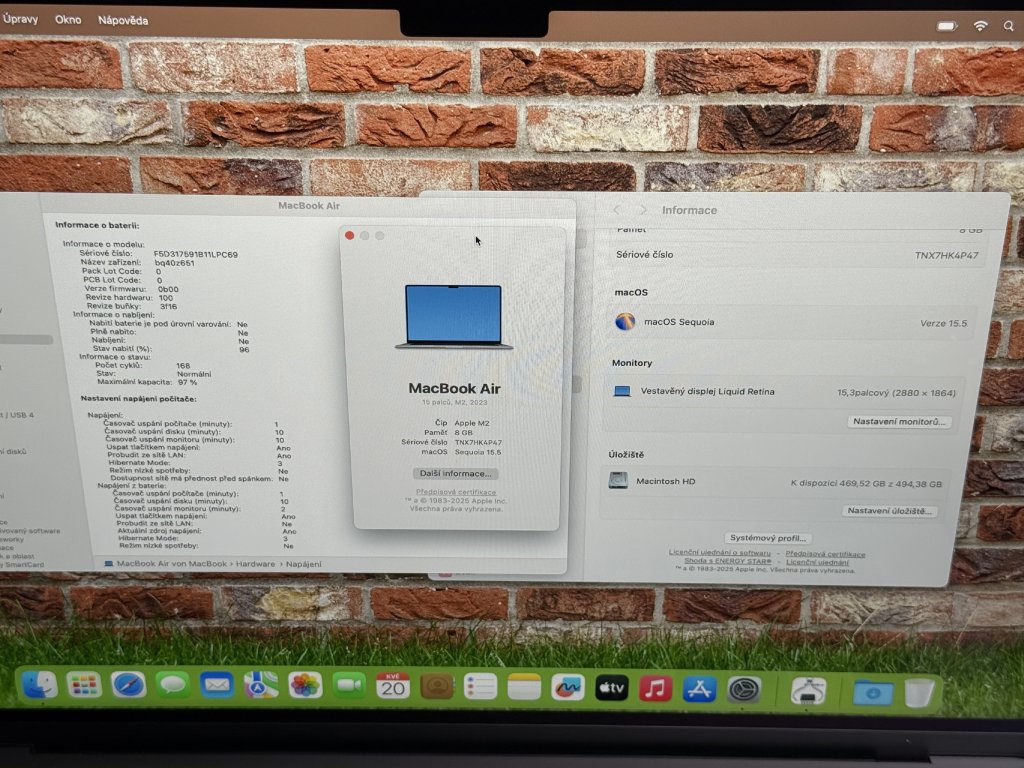
Task: Open the Contacts app in Dock
Action: [x=437, y=686]
